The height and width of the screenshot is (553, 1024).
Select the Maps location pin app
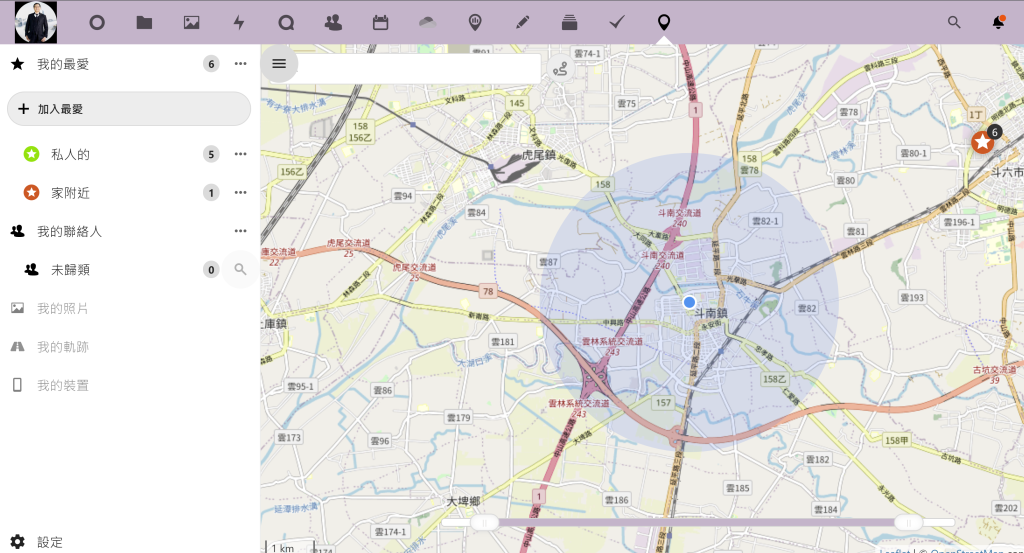point(664,23)
